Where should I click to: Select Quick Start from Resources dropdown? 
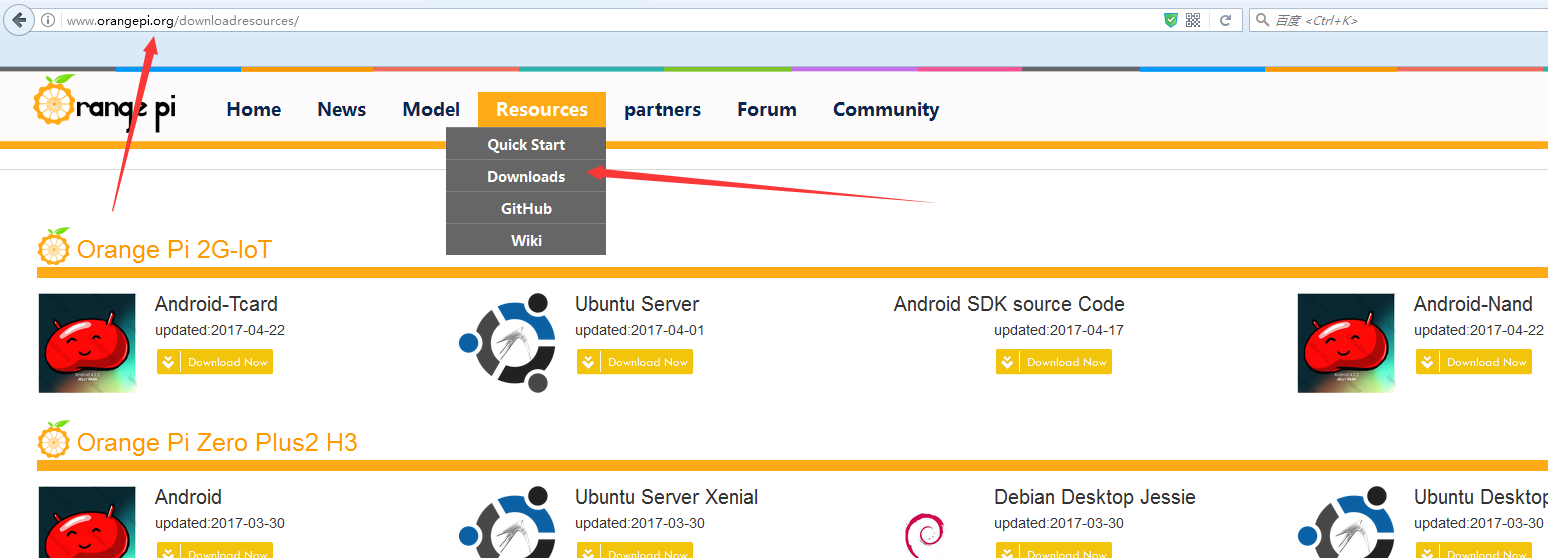click(x=526, y=144)
